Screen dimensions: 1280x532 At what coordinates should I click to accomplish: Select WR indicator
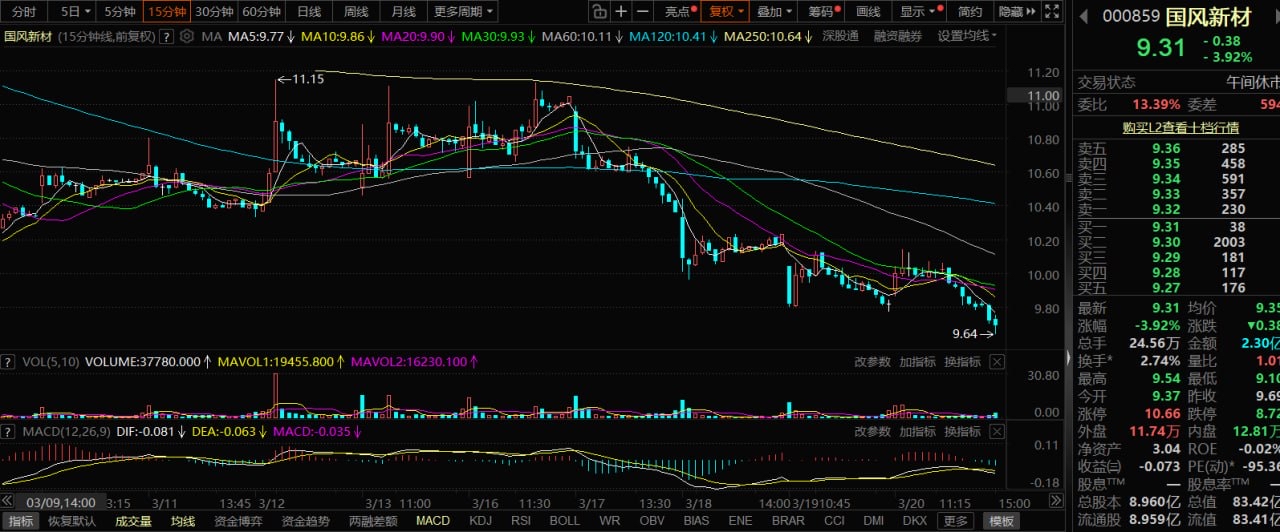pos(609,521)
